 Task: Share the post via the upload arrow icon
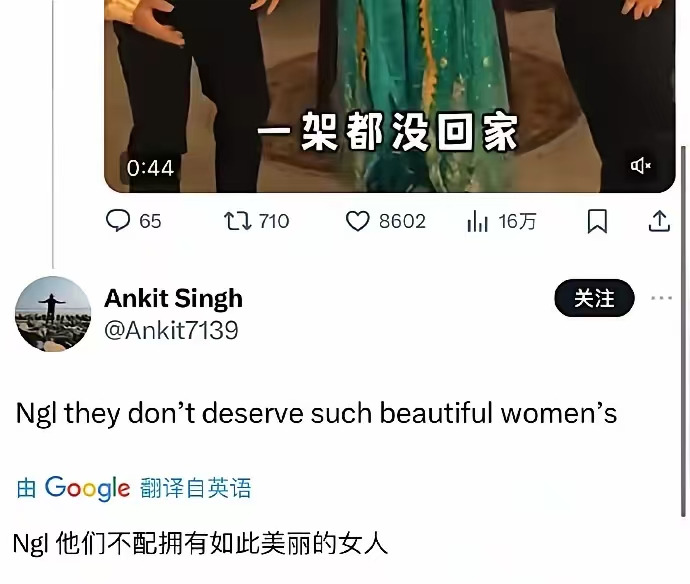[659, 220]
